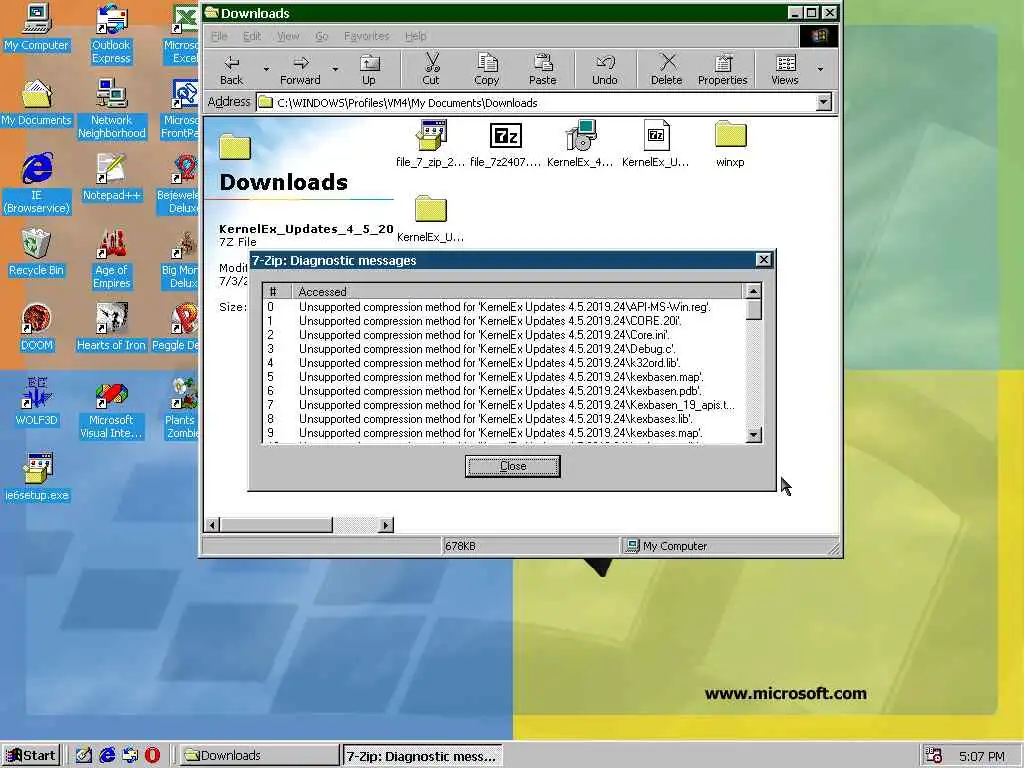
Task: Launch Age of Empires shortcut
Action: pos(111,259)
